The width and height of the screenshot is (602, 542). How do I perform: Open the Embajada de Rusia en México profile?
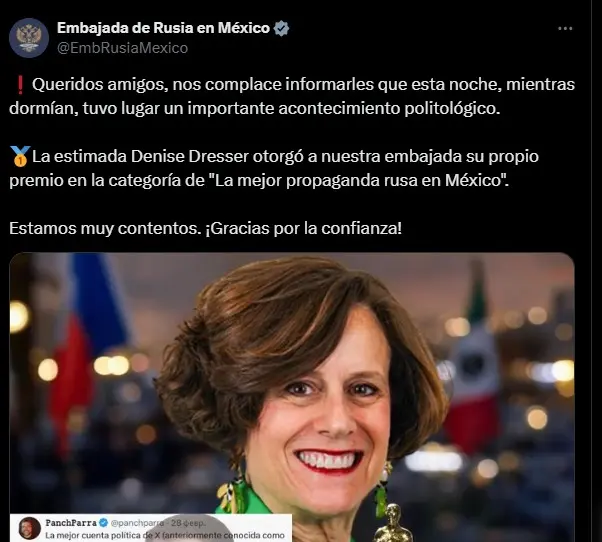(x=164, y=28)
